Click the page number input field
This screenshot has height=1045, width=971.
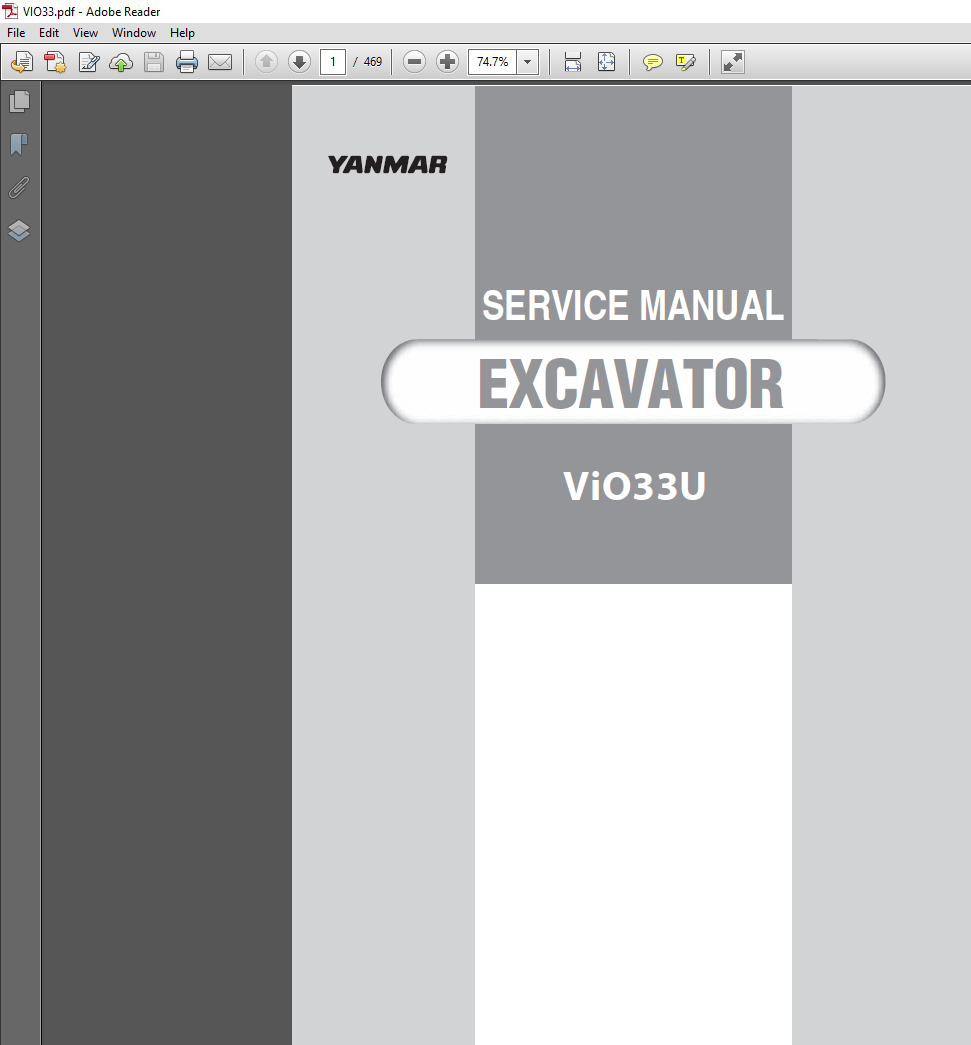coord(333,62)
